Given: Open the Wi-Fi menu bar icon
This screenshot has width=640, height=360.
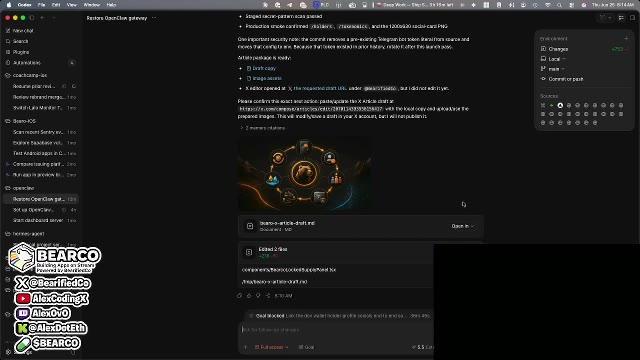Looking at the screenshot, I should pyautogui.click(x=548, y=5).
